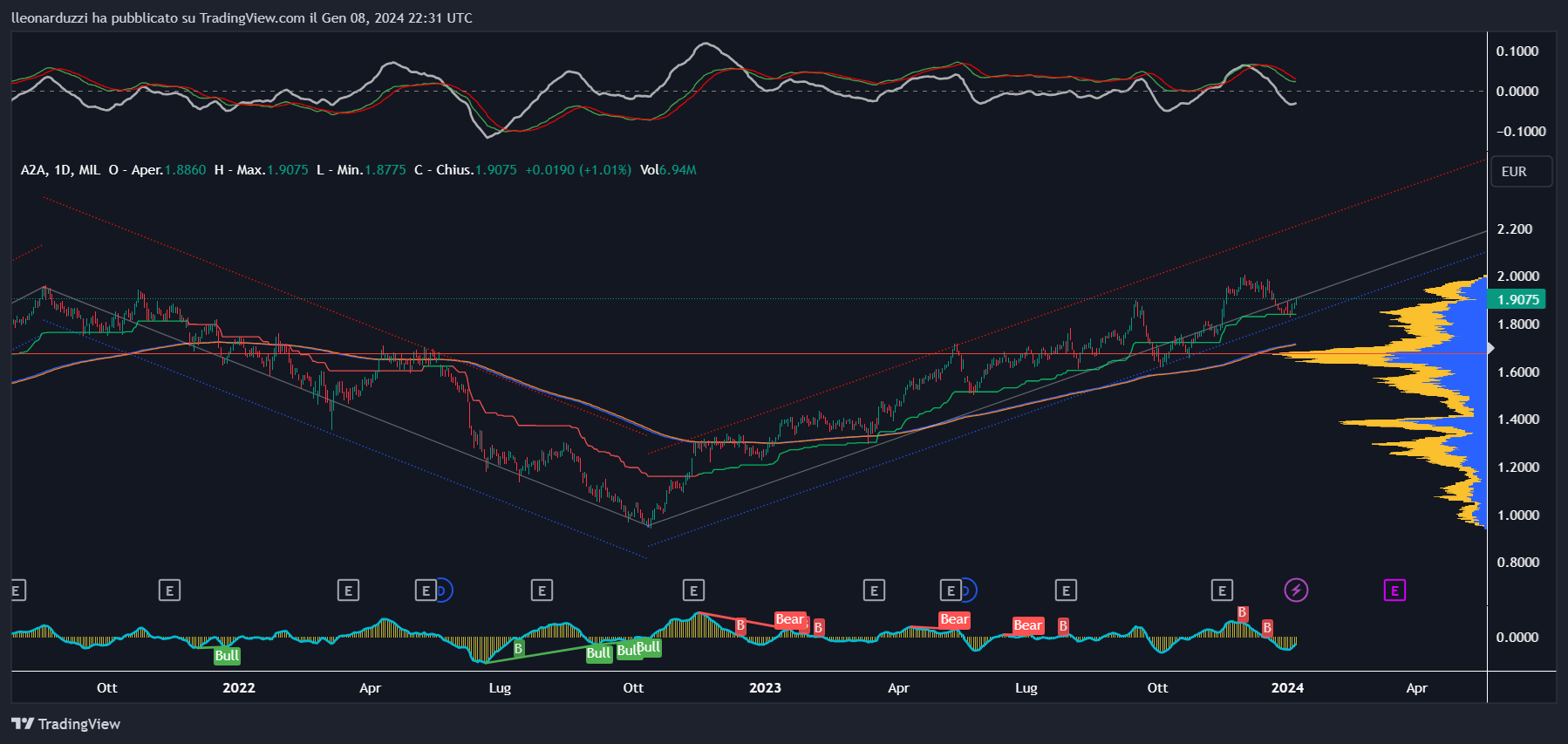
Task: Click the 0.1000 oscillator axis label
Action: point(1517,51)
